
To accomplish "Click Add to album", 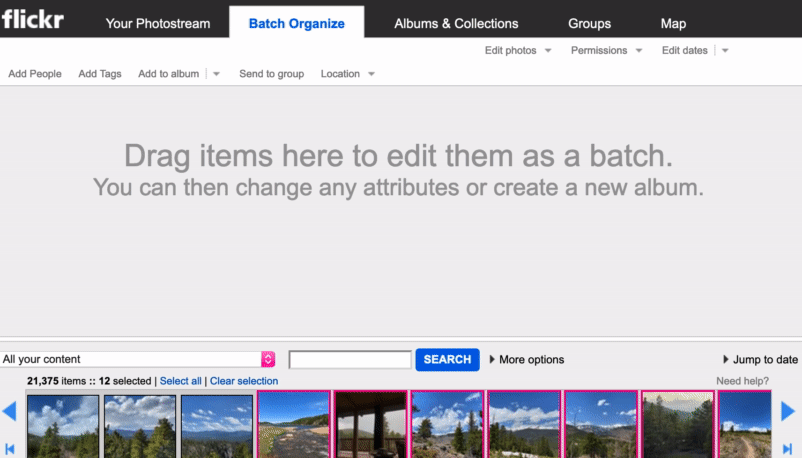I will 168,74.
